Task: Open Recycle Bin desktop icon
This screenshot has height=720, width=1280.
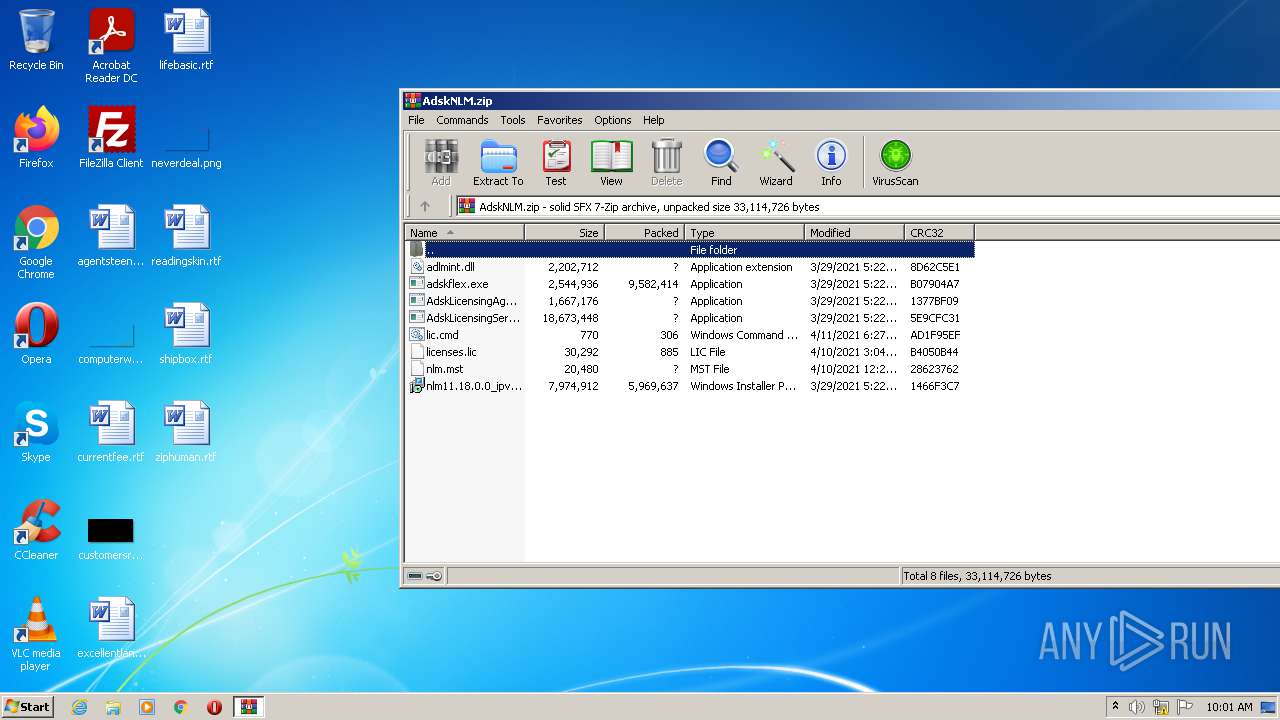Action: point(36,41)
